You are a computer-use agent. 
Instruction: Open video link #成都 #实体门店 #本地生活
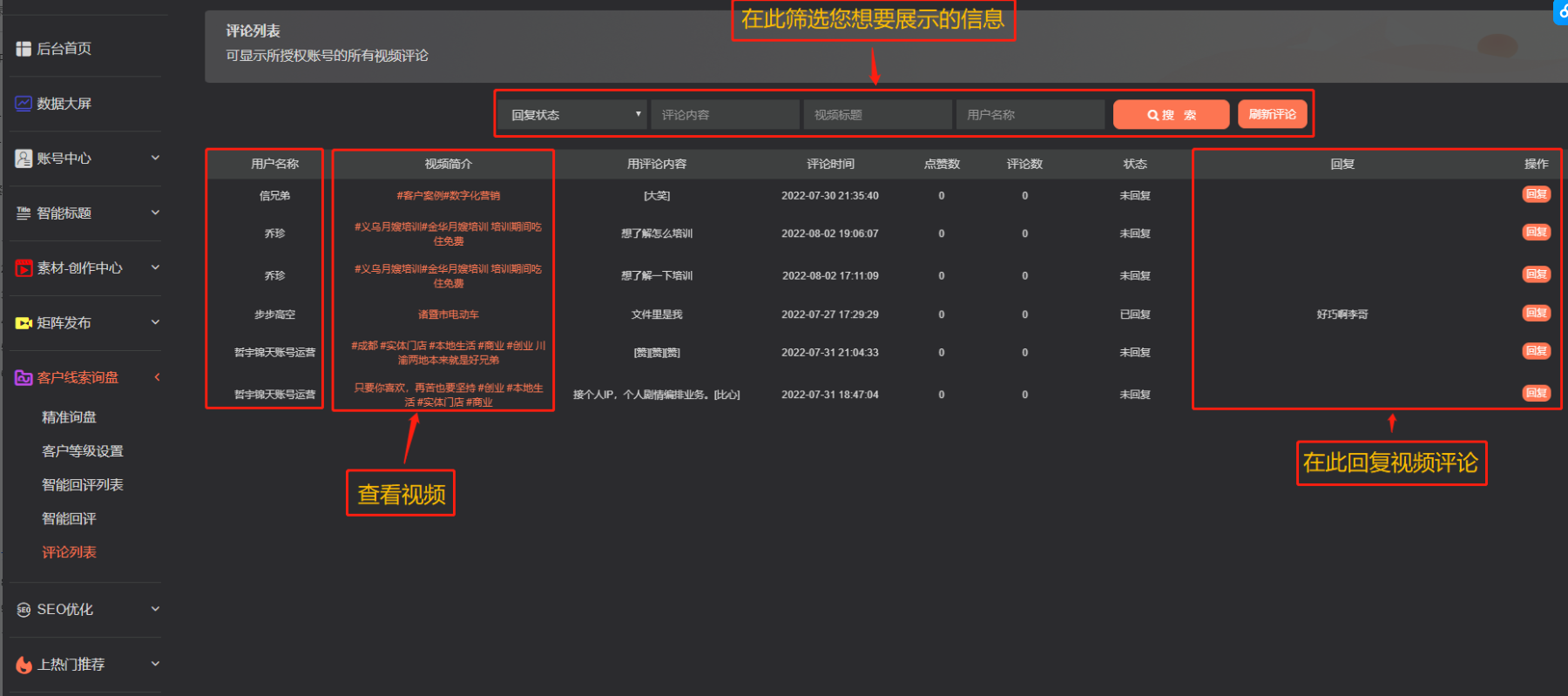[449, 353]
